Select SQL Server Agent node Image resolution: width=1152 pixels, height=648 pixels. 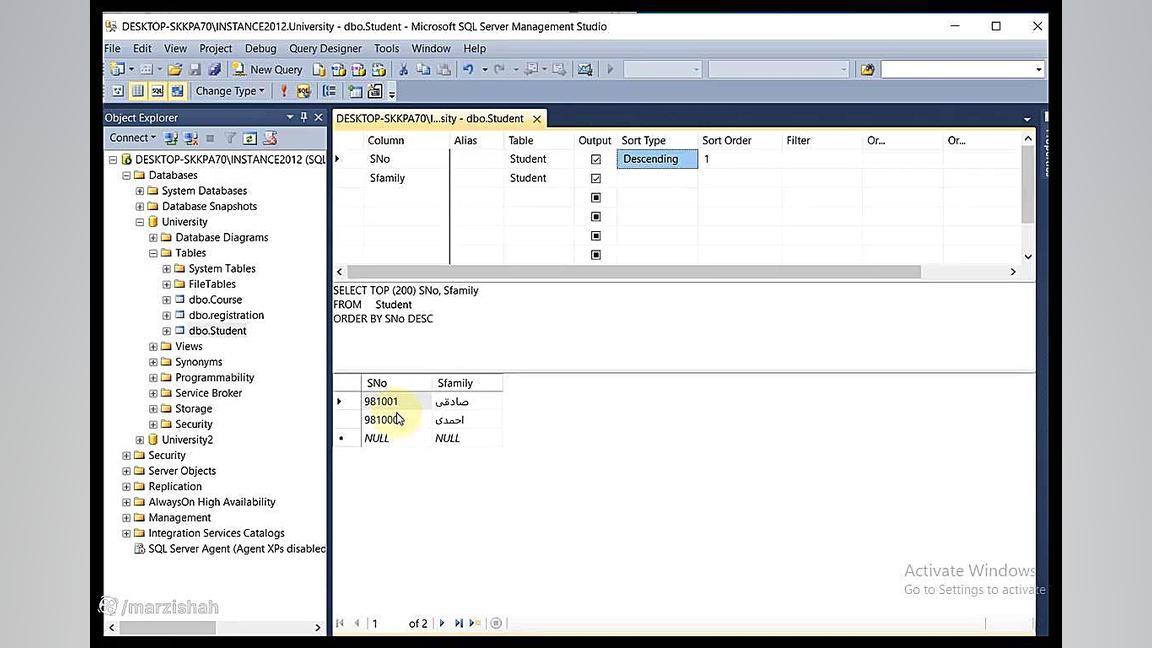[237, 549]
